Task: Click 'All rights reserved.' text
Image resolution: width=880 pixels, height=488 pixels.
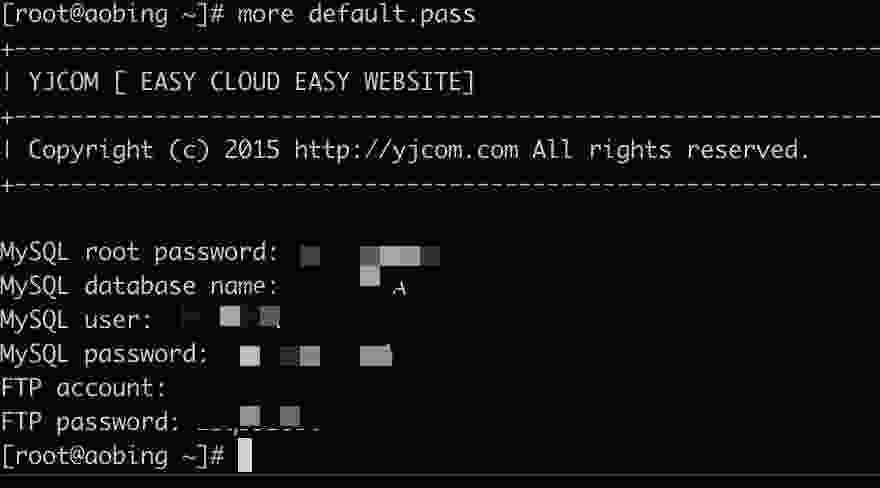Action: [671, 150]
